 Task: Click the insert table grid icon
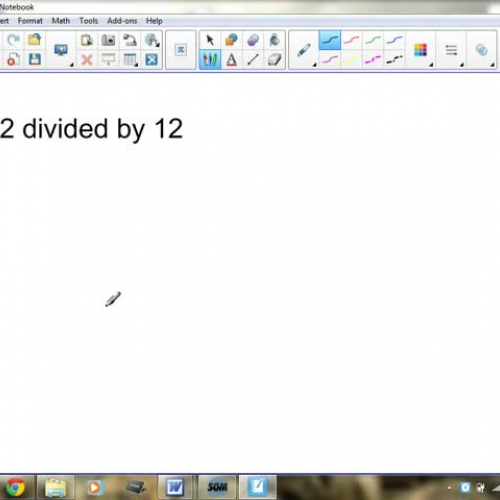tap(129, 60)
